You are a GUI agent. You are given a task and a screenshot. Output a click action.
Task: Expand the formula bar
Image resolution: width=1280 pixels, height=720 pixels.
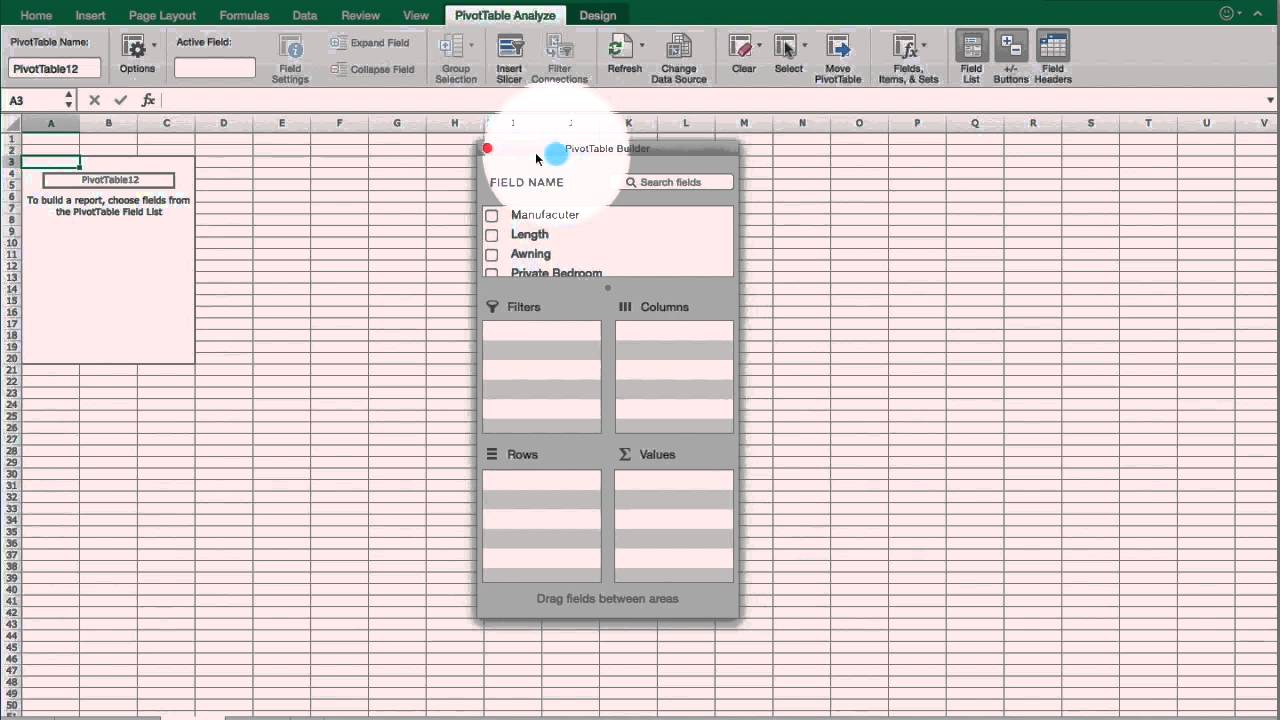[1270, 100]
